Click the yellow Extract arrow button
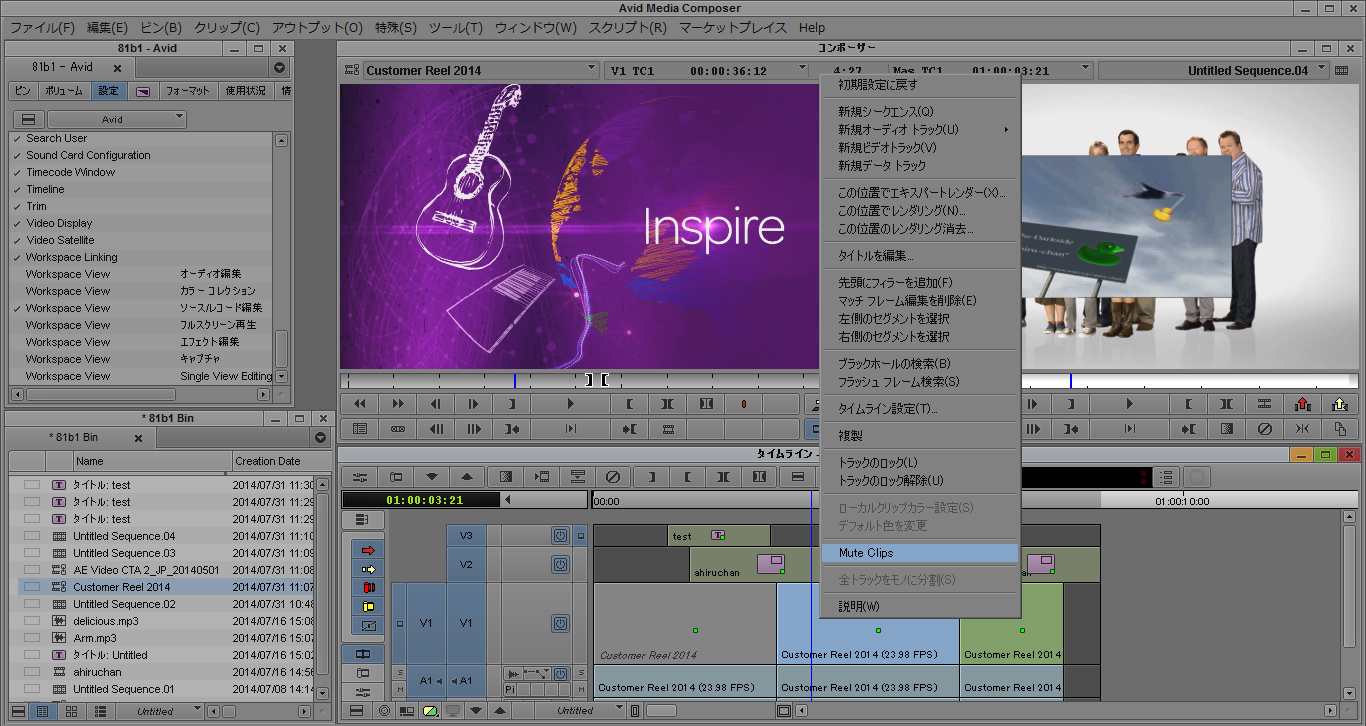This screenshot has width=1366, height=726. [1340, 404]
